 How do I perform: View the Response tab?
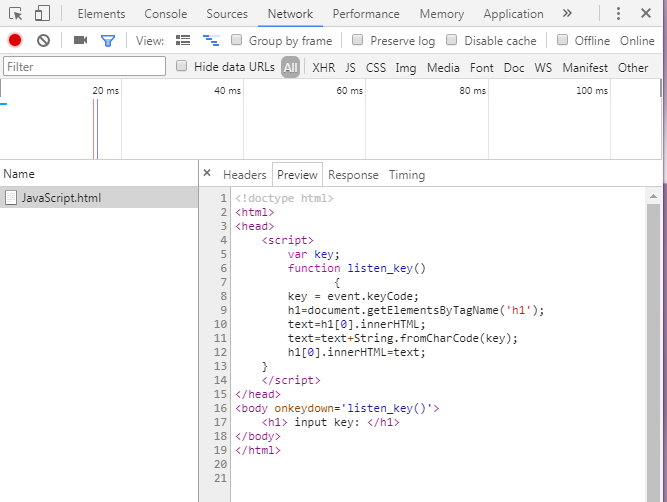[353, 175]
